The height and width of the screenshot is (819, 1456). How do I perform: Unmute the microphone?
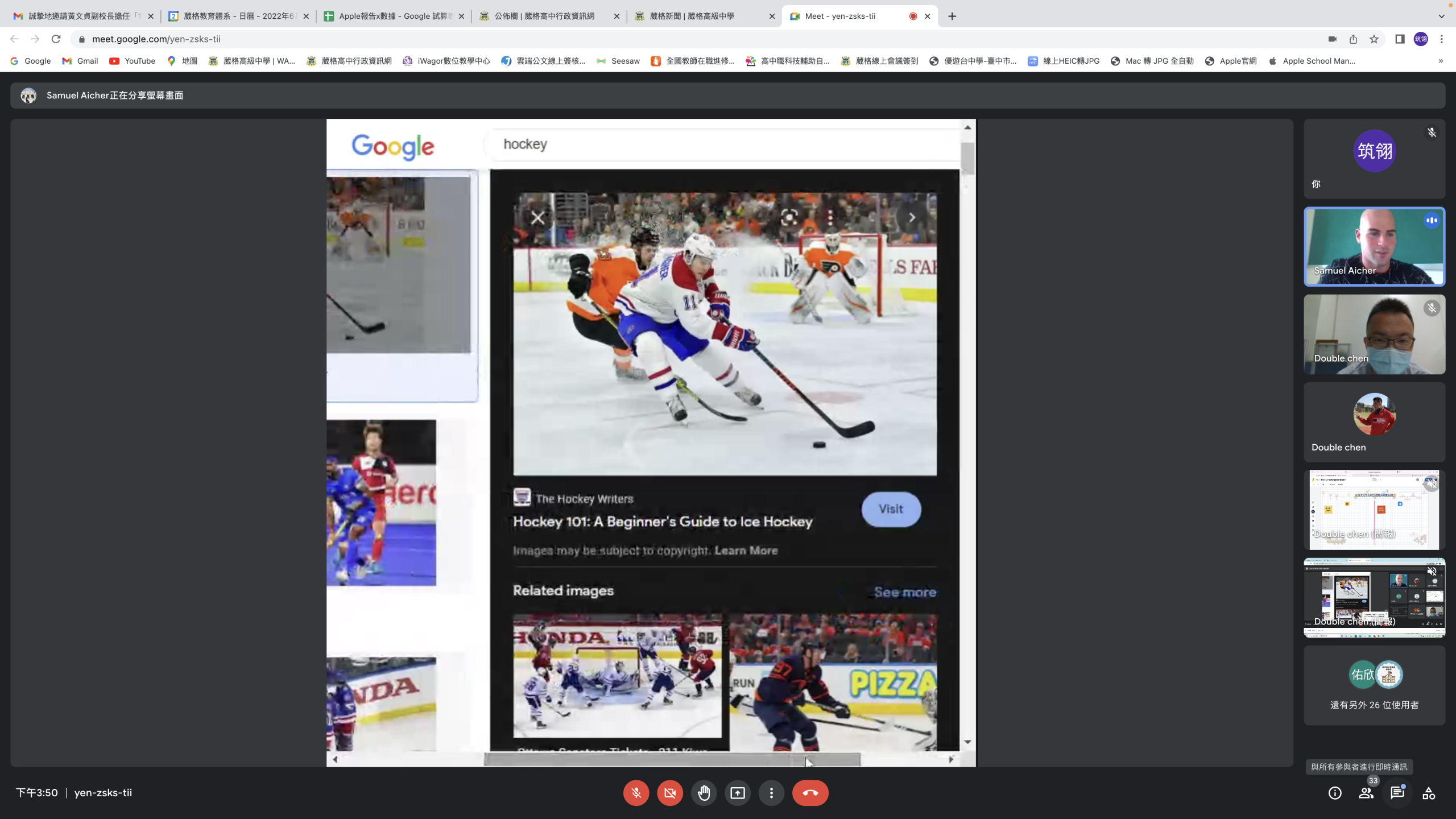[636, 793]
